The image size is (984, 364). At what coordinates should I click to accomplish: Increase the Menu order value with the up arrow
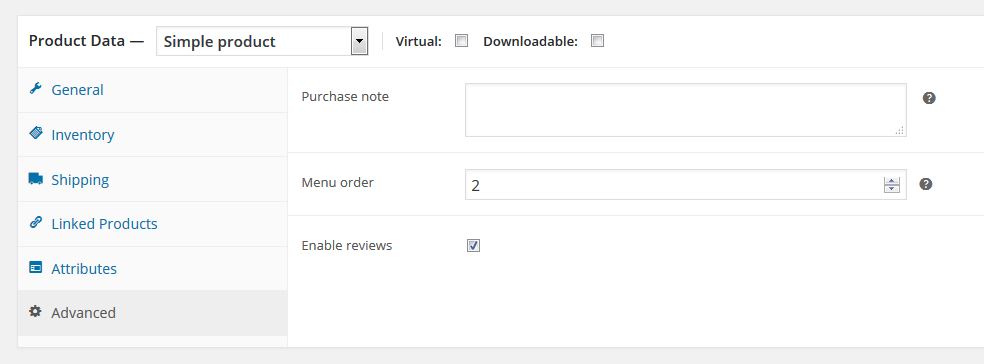tap(892, 181)
